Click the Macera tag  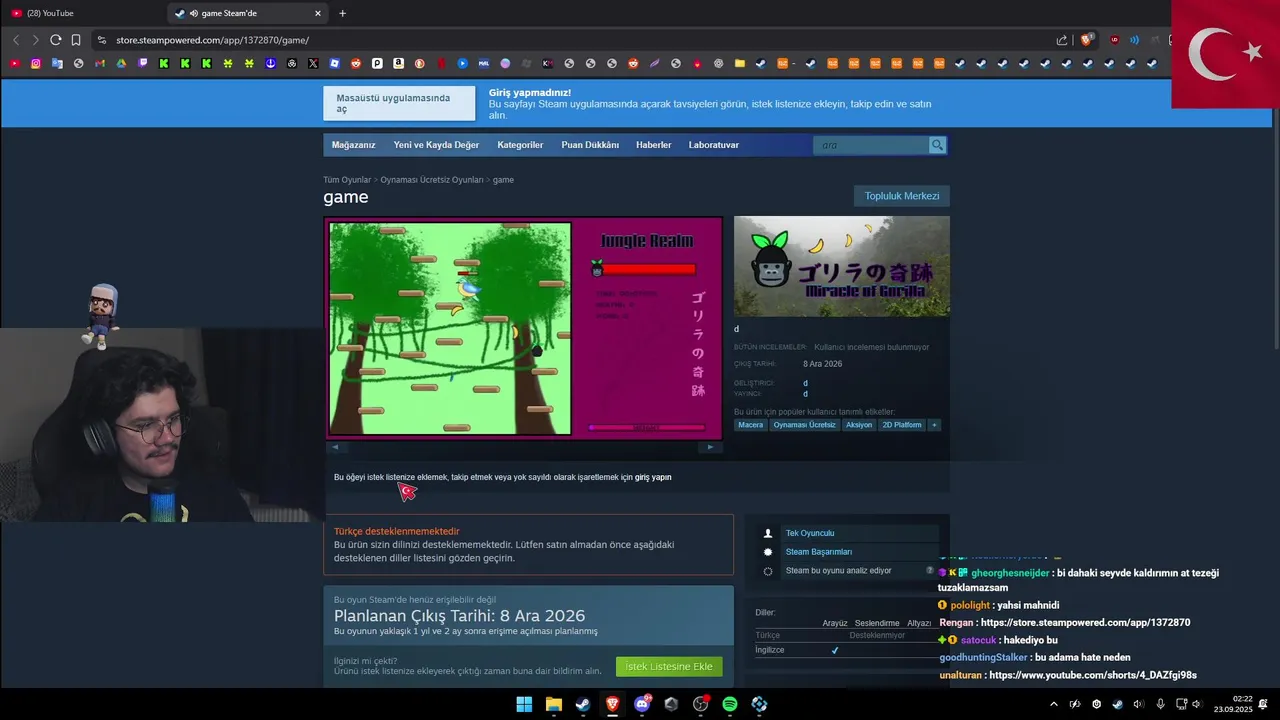coord(750,425)
